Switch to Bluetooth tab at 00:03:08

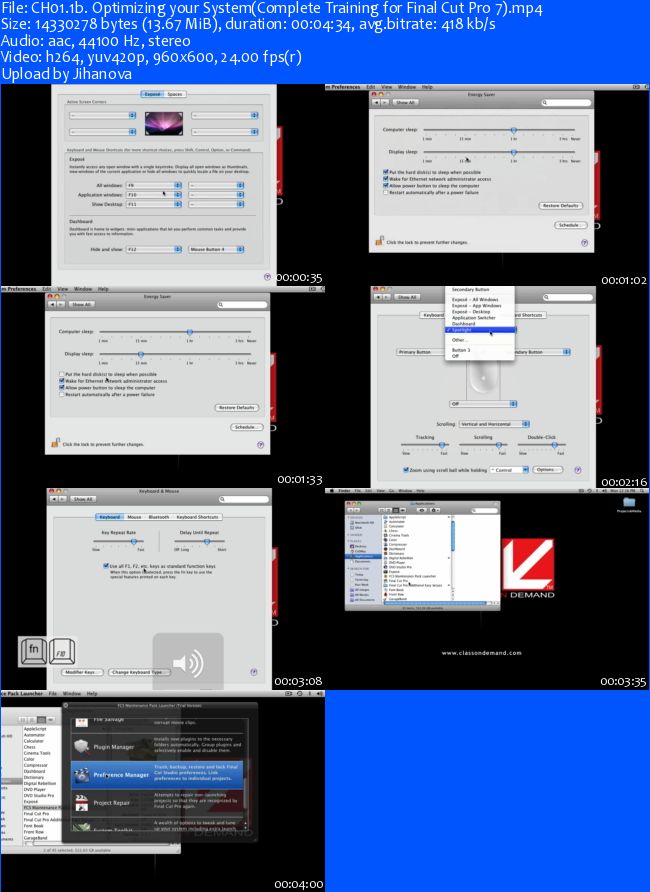159,517
